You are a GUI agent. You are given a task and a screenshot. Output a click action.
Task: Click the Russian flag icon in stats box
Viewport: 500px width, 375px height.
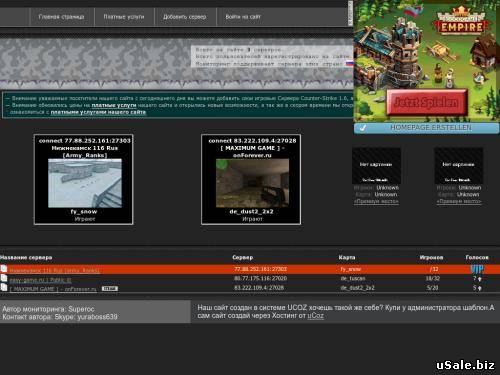click(349, 63)
